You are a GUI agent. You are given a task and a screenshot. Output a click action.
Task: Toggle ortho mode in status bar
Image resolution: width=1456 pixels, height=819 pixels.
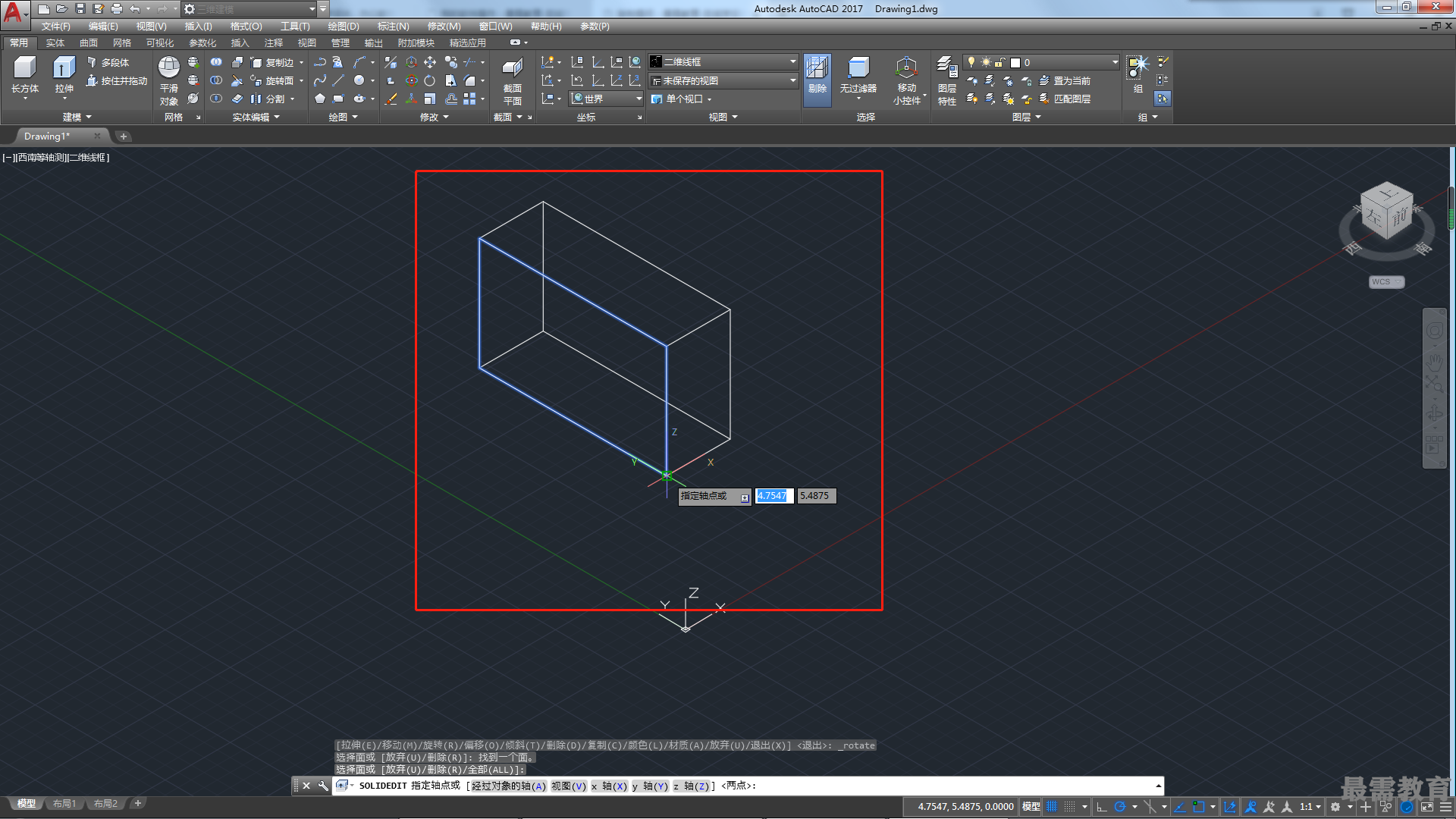(1102, 807)
